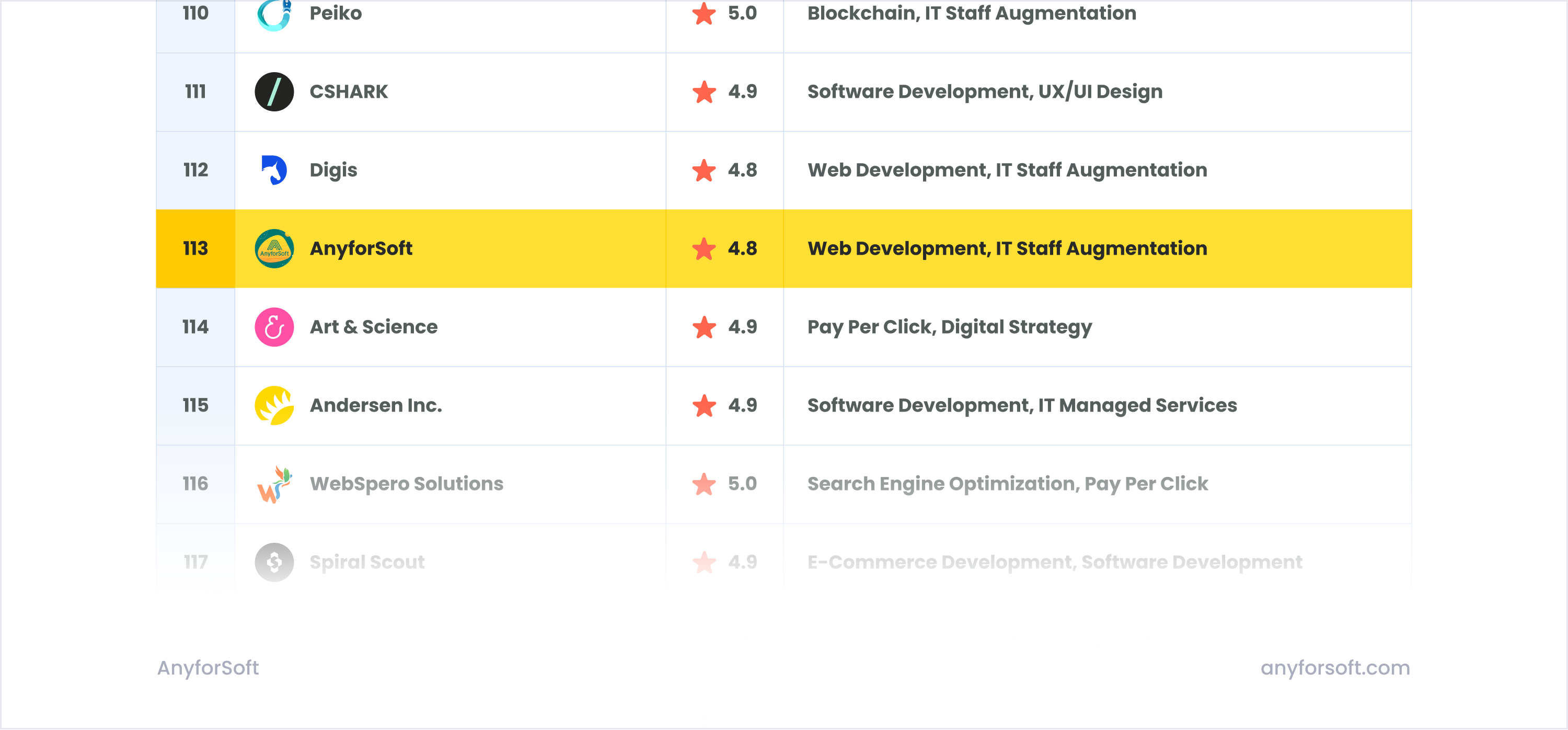The width and height of the screenshot is (1568, 730).
Task: Select rank number 115 cell
Action: pos(195,405)
